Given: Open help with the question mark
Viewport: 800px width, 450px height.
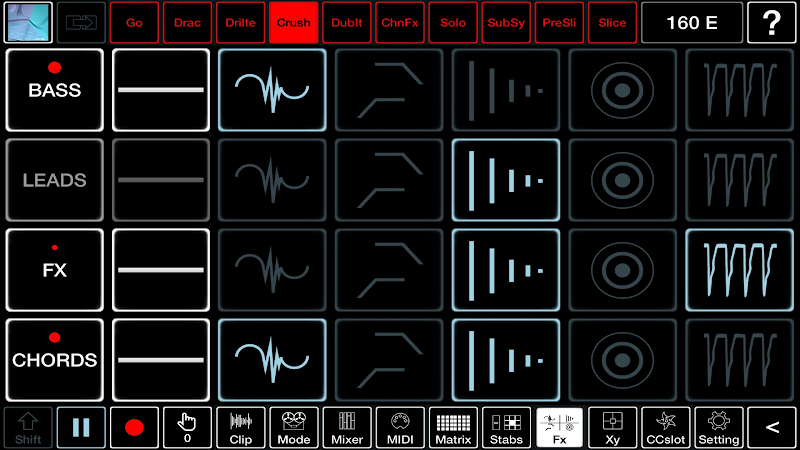Looking at the screenshot, I should coord(771,22).
